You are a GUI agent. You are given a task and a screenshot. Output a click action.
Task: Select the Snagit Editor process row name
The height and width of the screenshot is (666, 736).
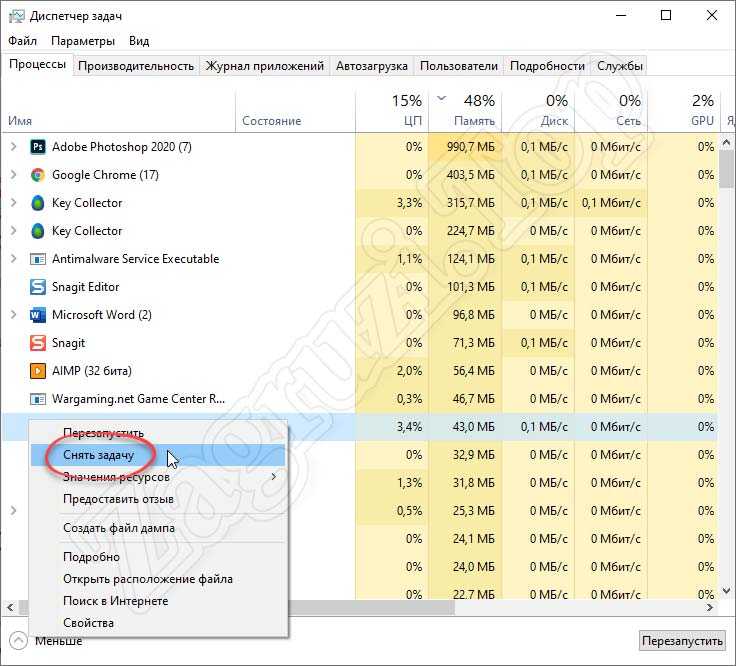(x=85, y=287)
